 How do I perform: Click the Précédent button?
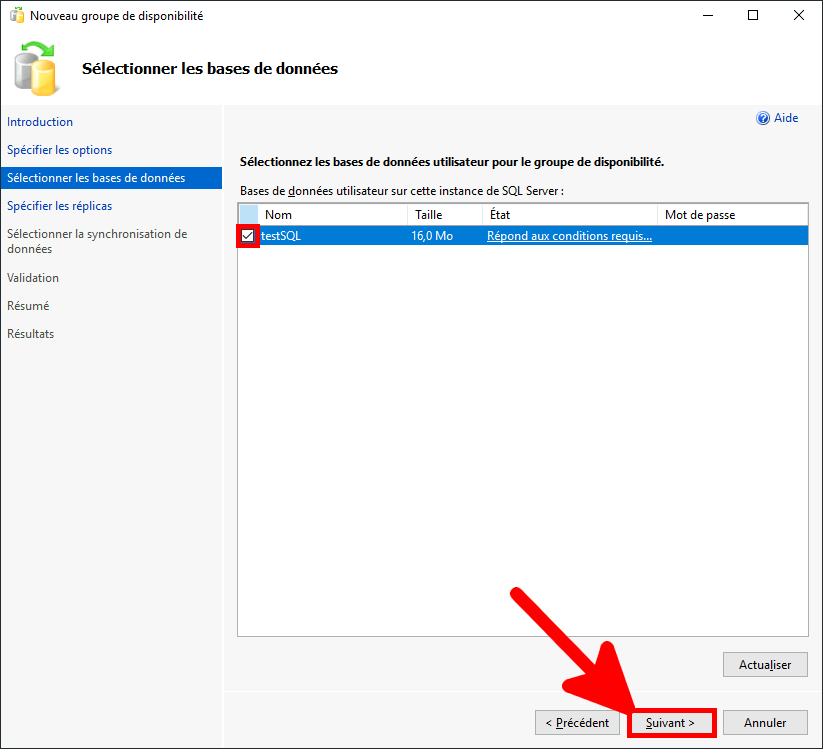[576, 723]
